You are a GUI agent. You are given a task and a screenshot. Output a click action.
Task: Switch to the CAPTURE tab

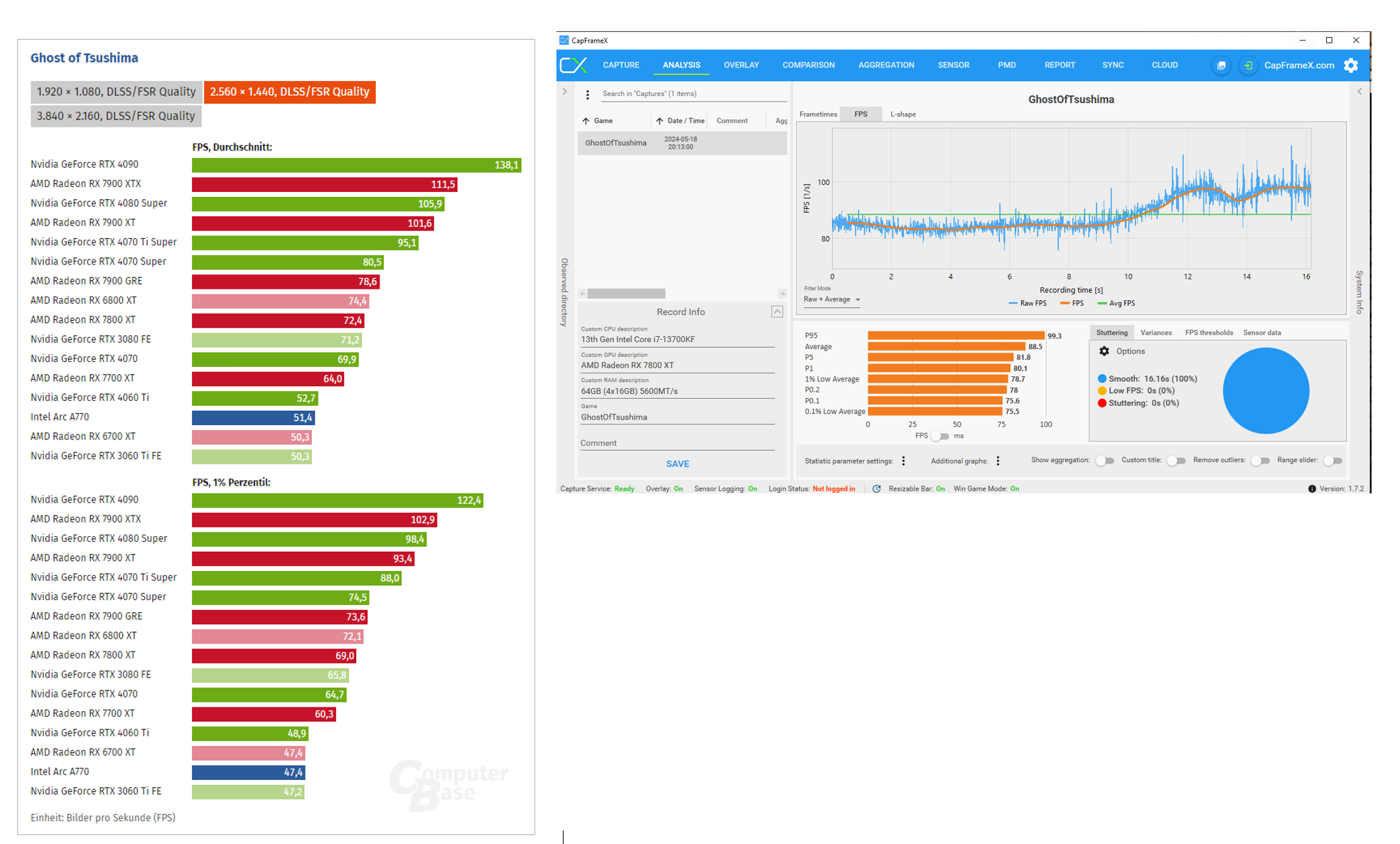[621, 65]
